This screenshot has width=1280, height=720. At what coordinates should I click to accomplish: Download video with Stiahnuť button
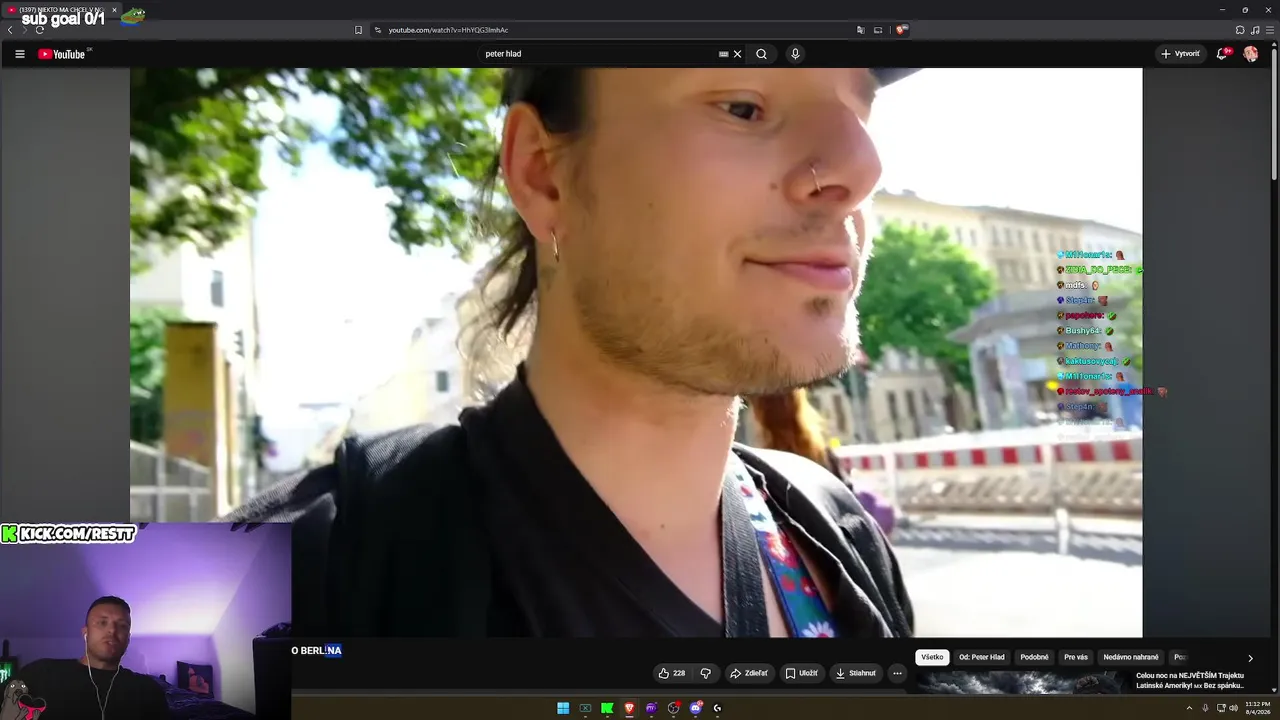pyautogui.click(x=855, y=673)
